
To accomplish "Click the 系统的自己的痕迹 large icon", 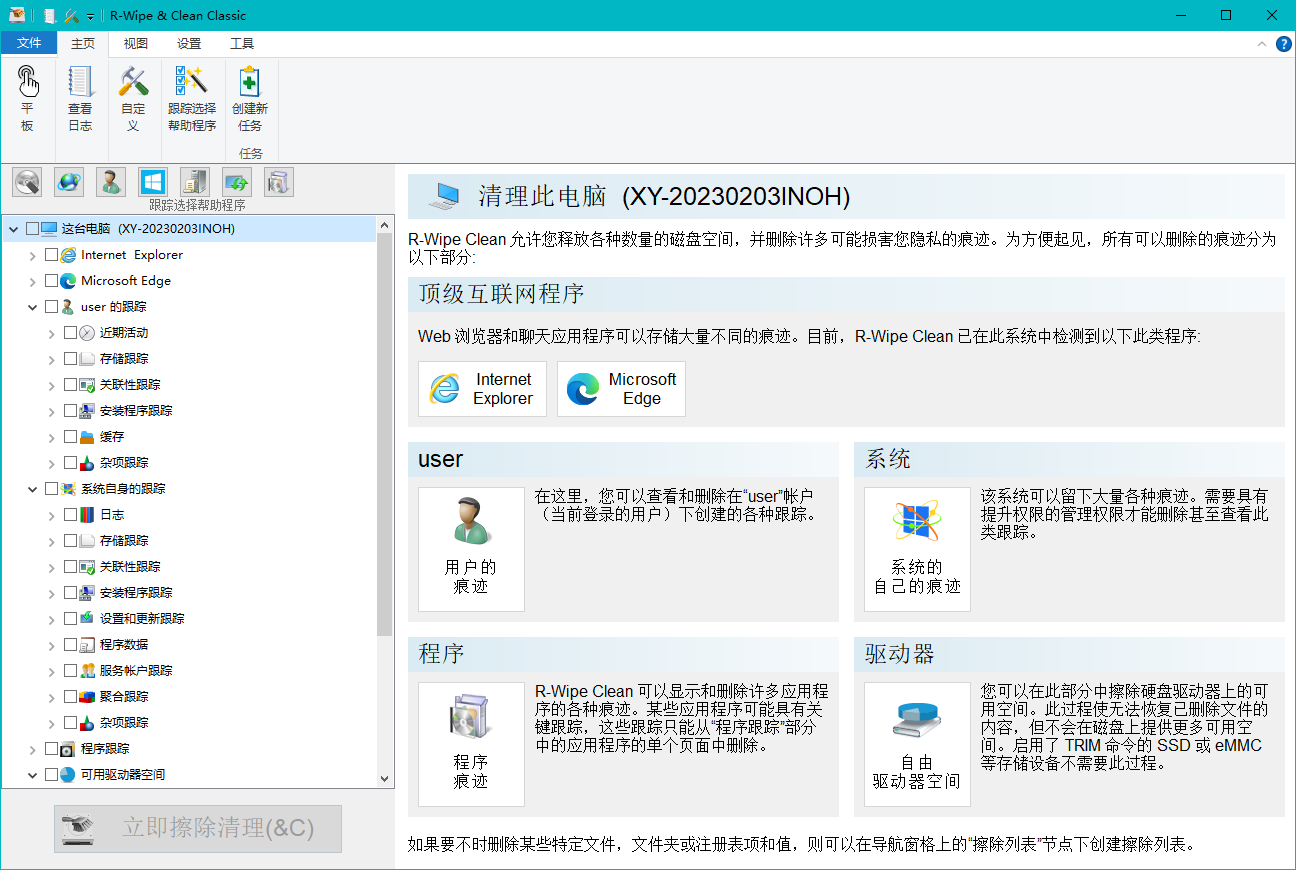I will 917,549.
